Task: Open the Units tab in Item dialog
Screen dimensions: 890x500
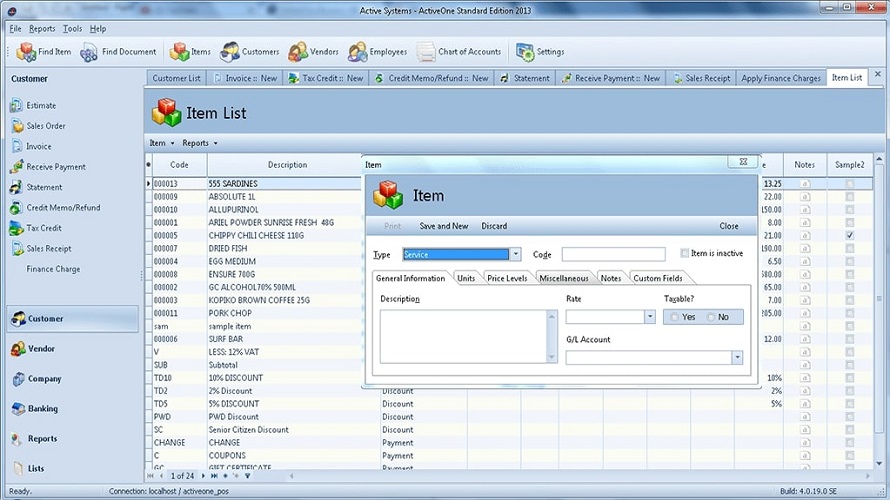Action: coord(466,278)
